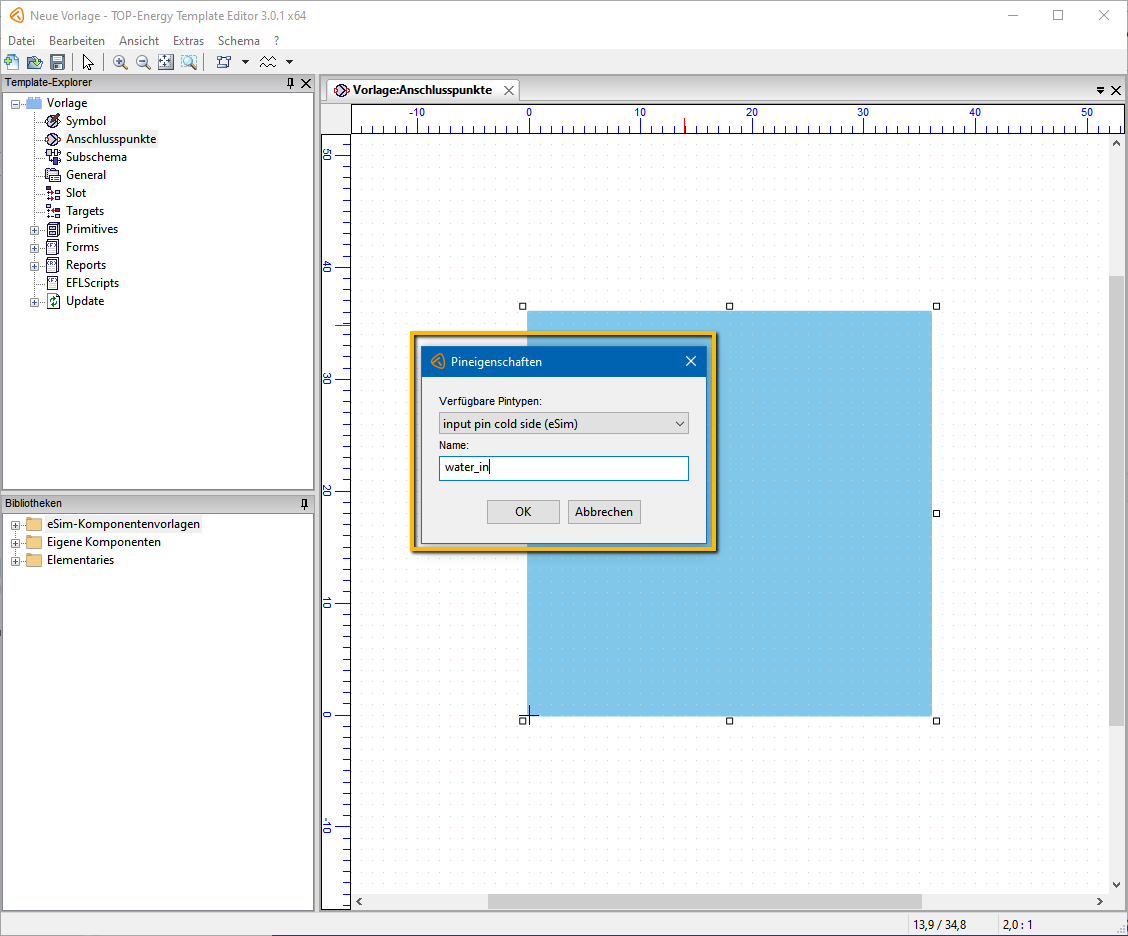
Task: Select Subschema in Template-Explorer
Action: [x=96, y=157]
